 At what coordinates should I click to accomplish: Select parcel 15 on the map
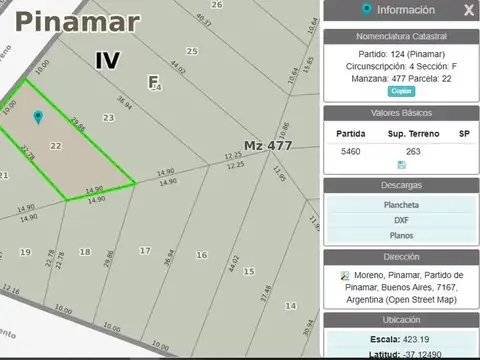tap(249, 272)
